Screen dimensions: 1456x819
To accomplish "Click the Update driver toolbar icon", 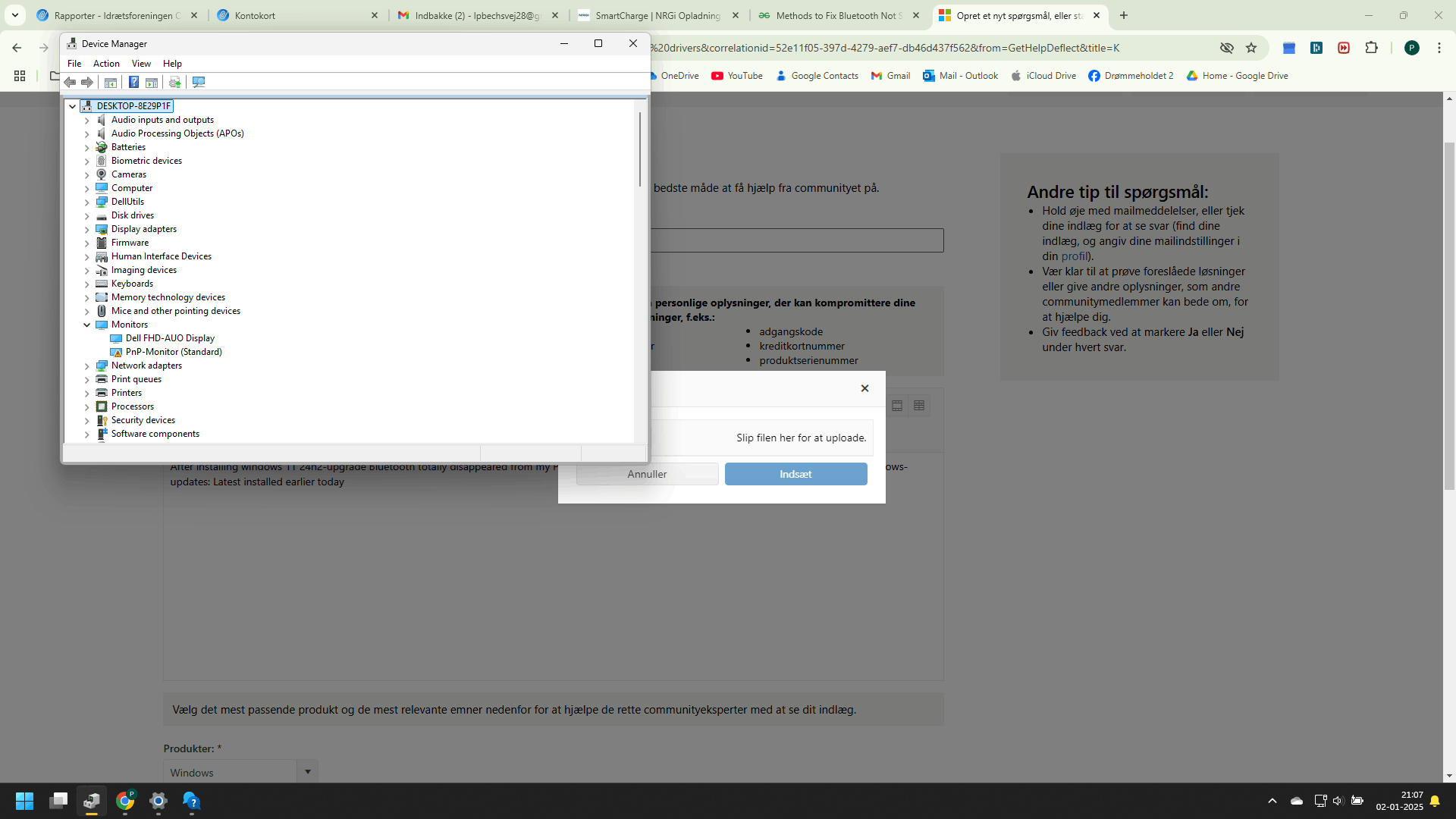I will [x=175, y=82].
